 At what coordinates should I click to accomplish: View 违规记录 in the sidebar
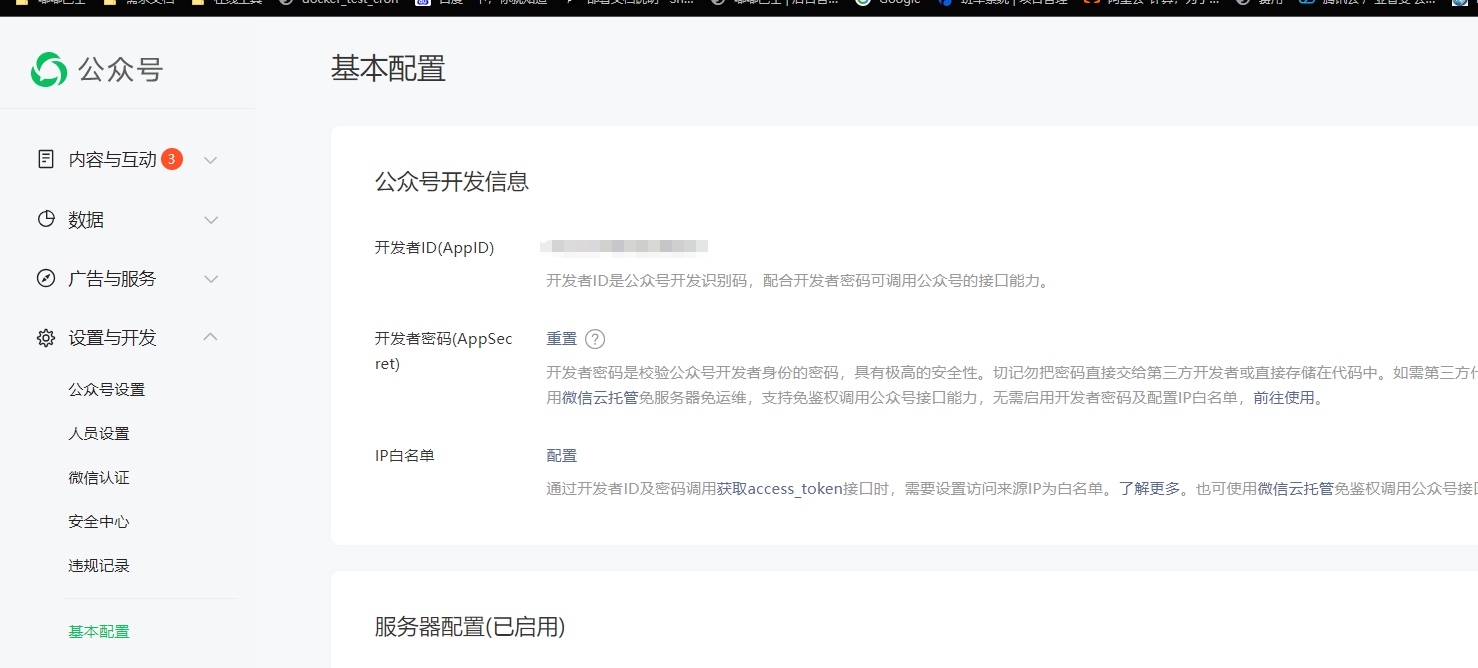[99, 566]
